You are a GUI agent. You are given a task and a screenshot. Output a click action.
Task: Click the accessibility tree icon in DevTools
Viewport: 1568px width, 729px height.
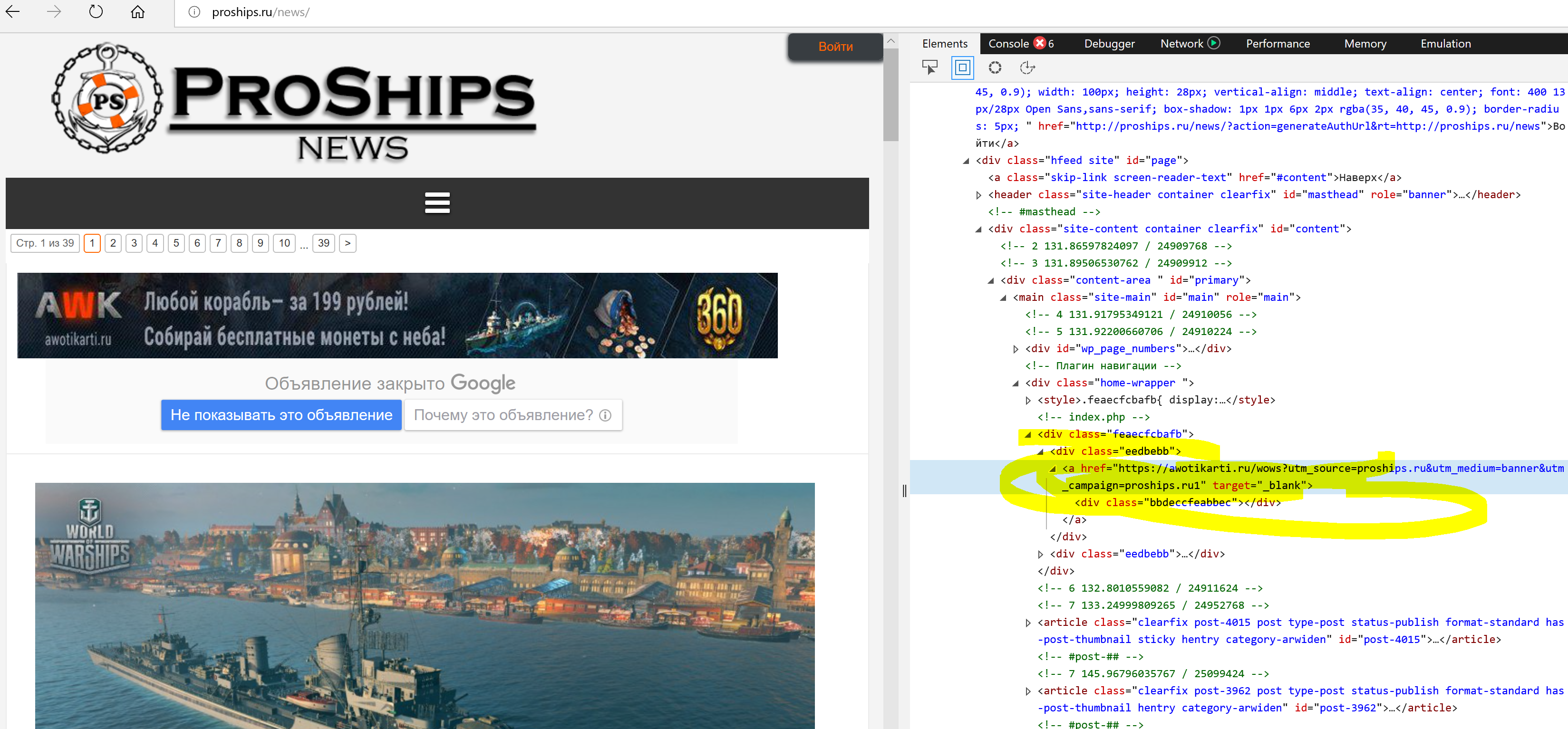(x=1027, y=67)
